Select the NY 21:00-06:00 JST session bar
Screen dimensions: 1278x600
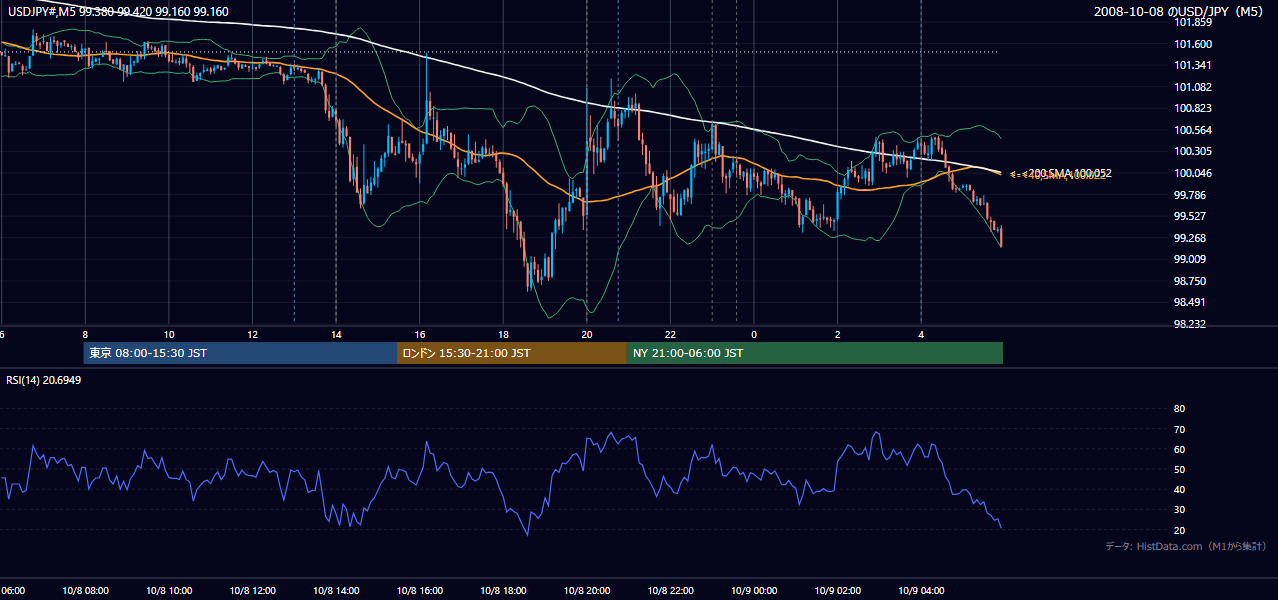815,353
